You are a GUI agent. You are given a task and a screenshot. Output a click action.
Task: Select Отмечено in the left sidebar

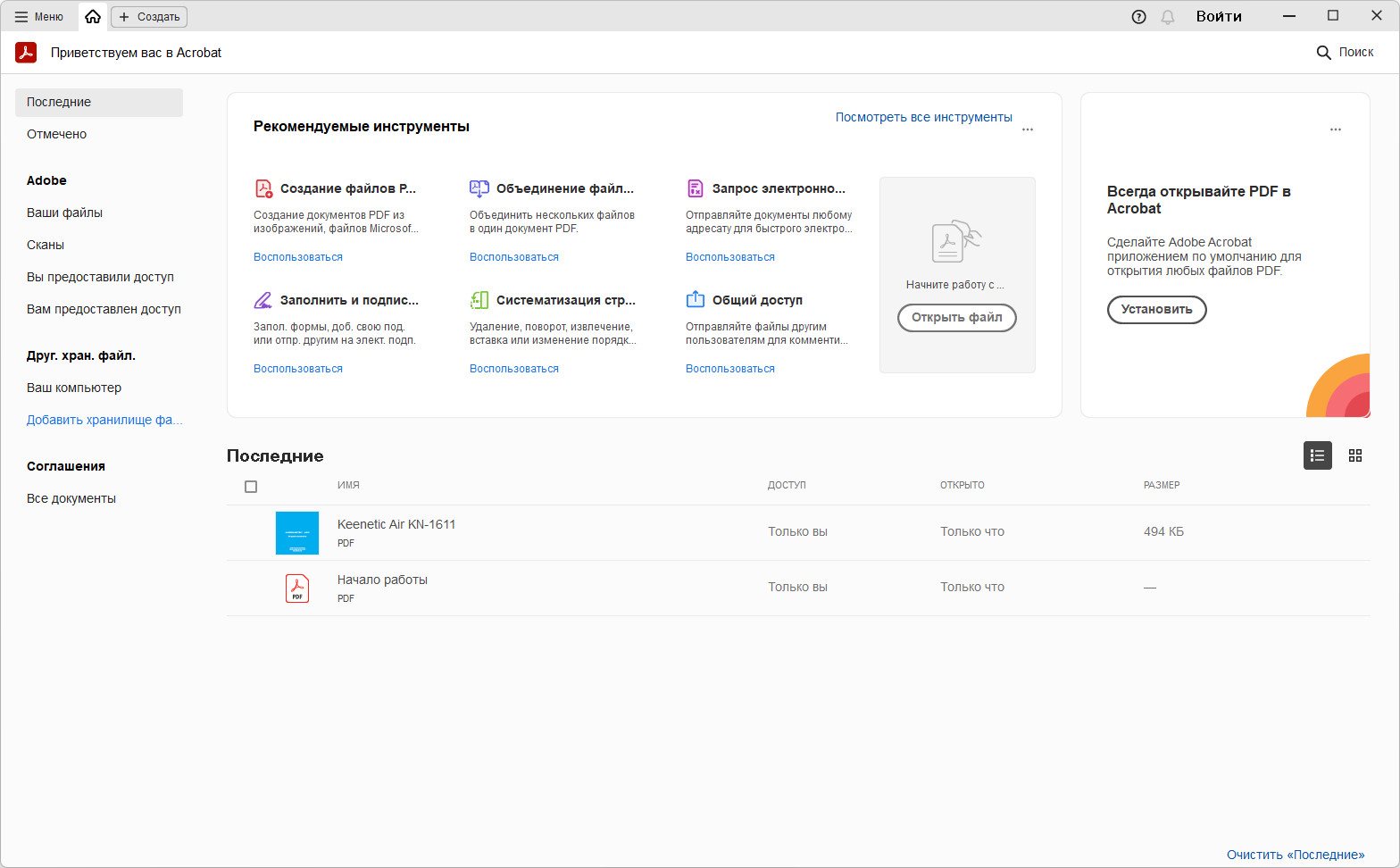point(57,134)
